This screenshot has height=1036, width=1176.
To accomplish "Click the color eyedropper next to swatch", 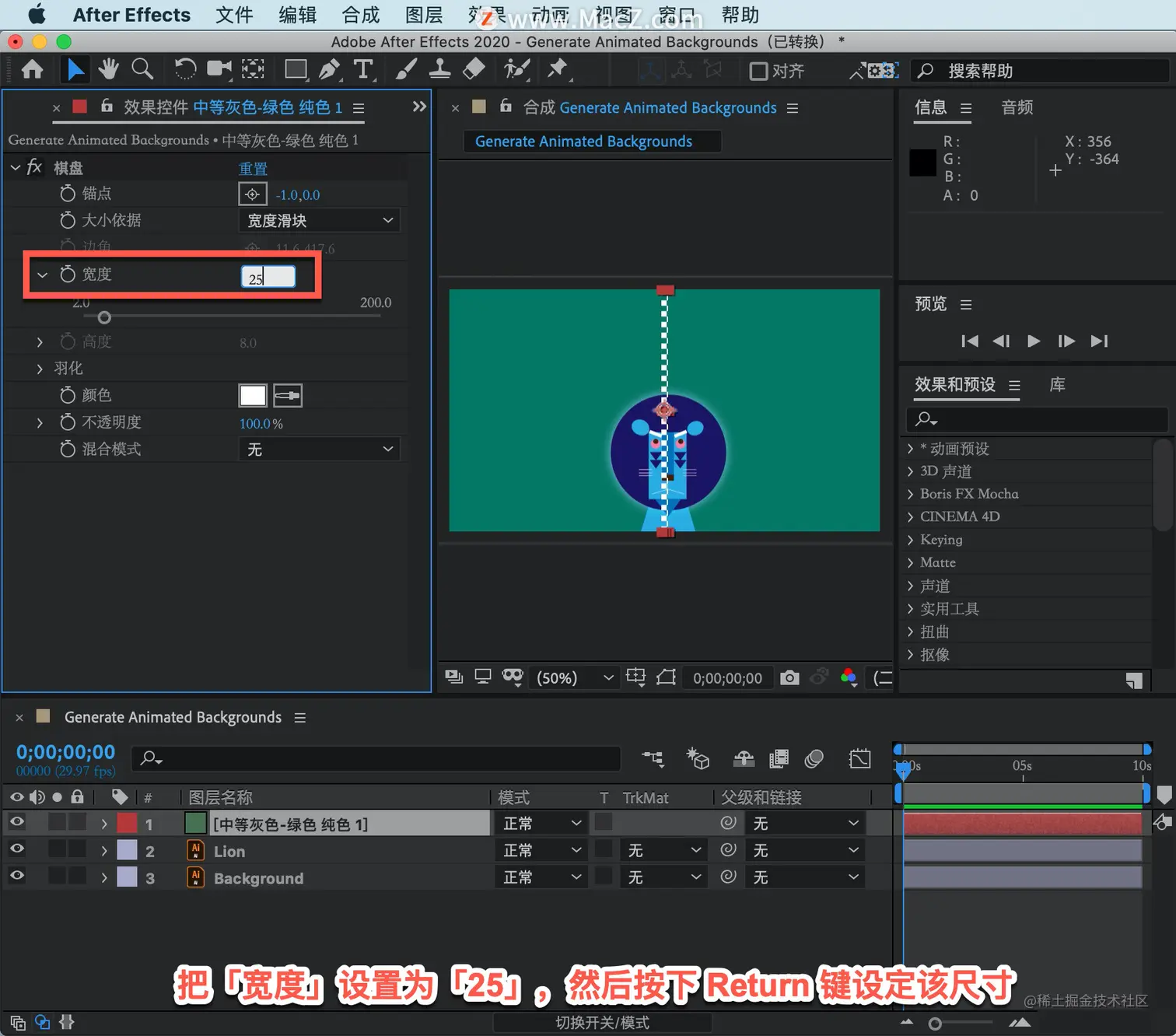I will coord(288,396).
